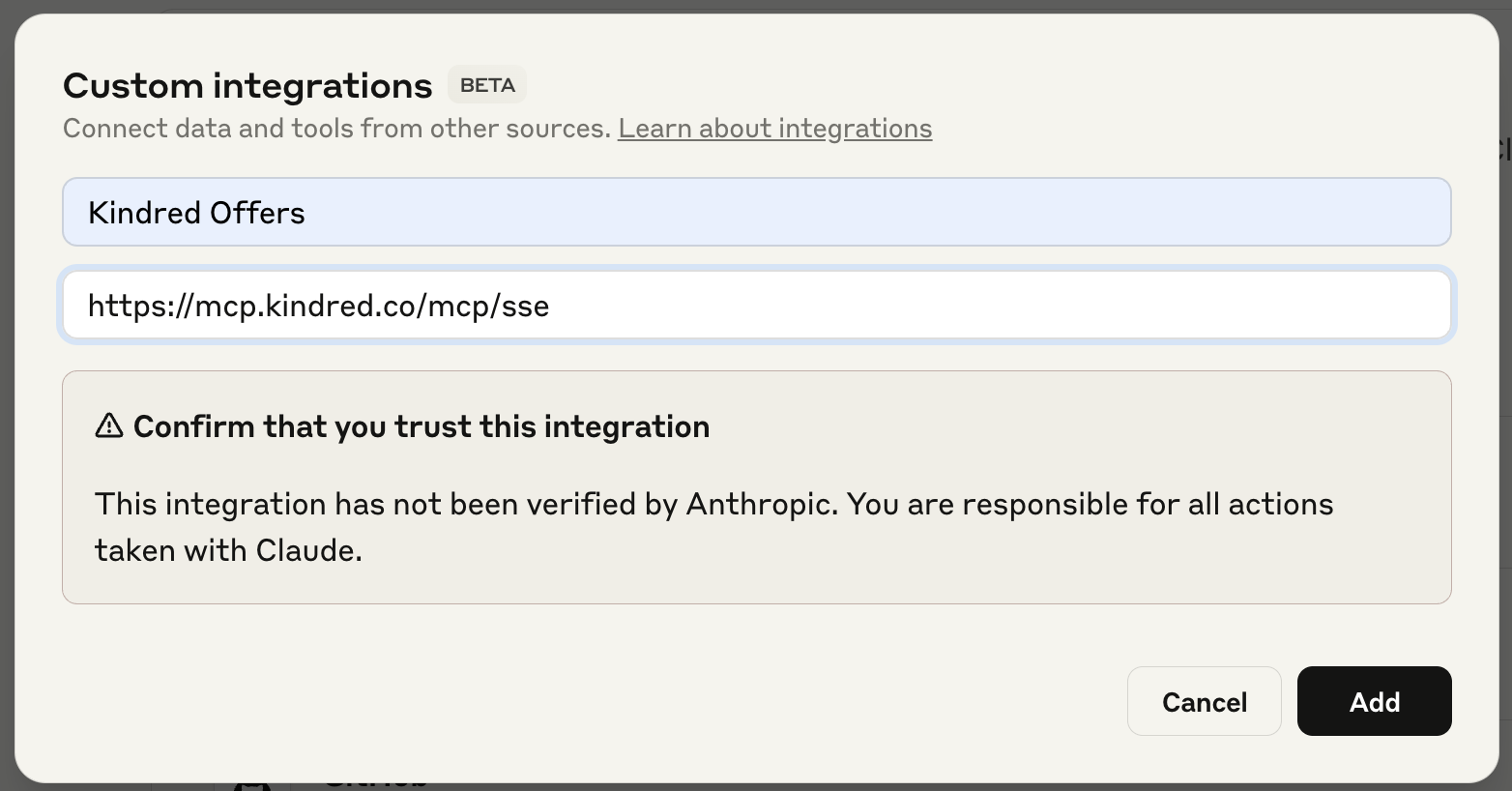The width and height of the screenshot is (1512, 791).
Task: Open the Learn about integrations link
Action: [775, 129]
